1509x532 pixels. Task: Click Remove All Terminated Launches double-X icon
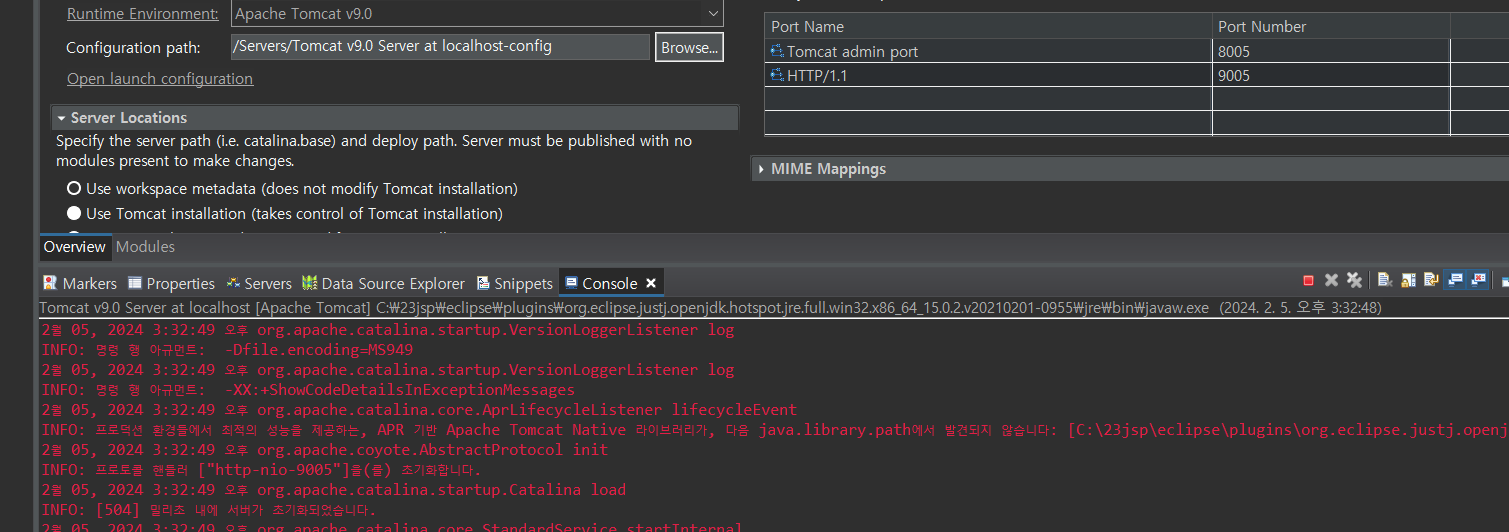click(x=1354, y=281)
